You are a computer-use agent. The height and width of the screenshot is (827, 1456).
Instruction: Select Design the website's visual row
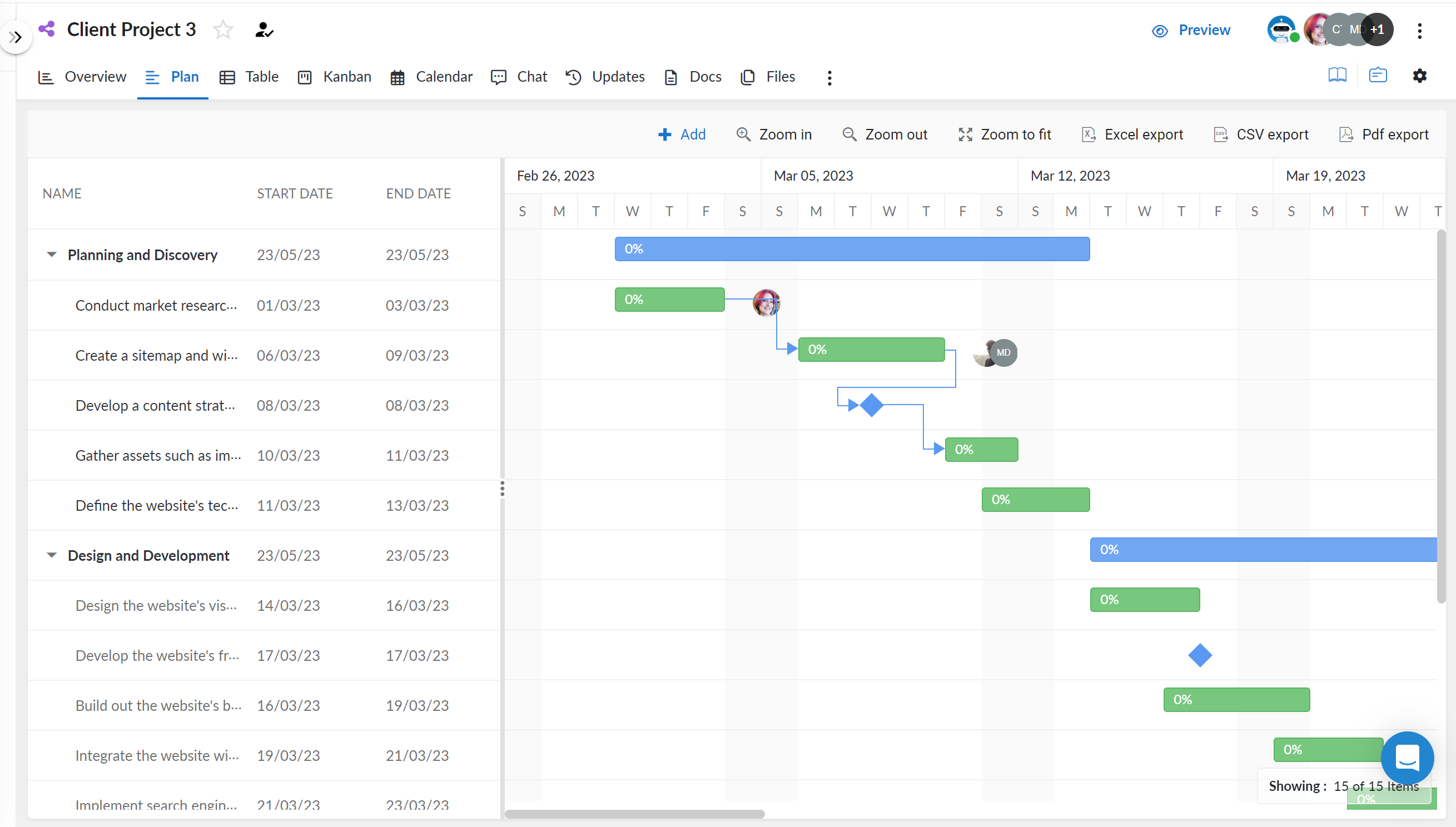264,605
